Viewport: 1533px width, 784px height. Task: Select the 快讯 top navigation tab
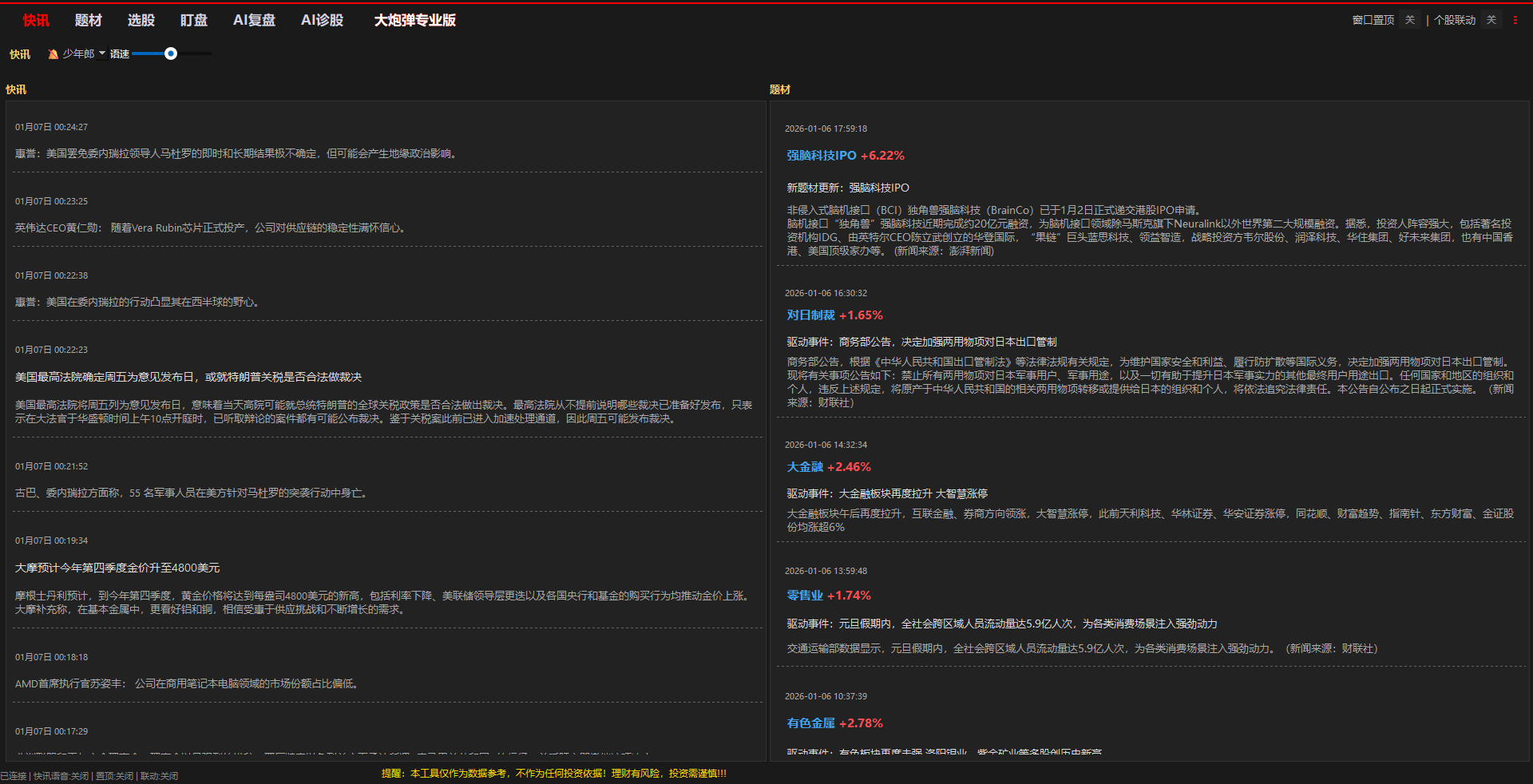[36, 20]
